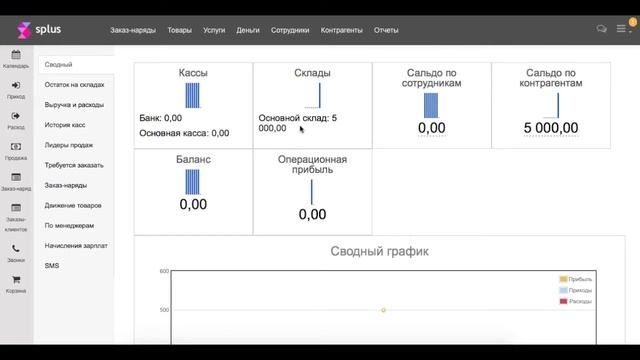This screenshot has height=360, width=640.
Task: Click the Склады sparkline chart
Action: [313, 96]
